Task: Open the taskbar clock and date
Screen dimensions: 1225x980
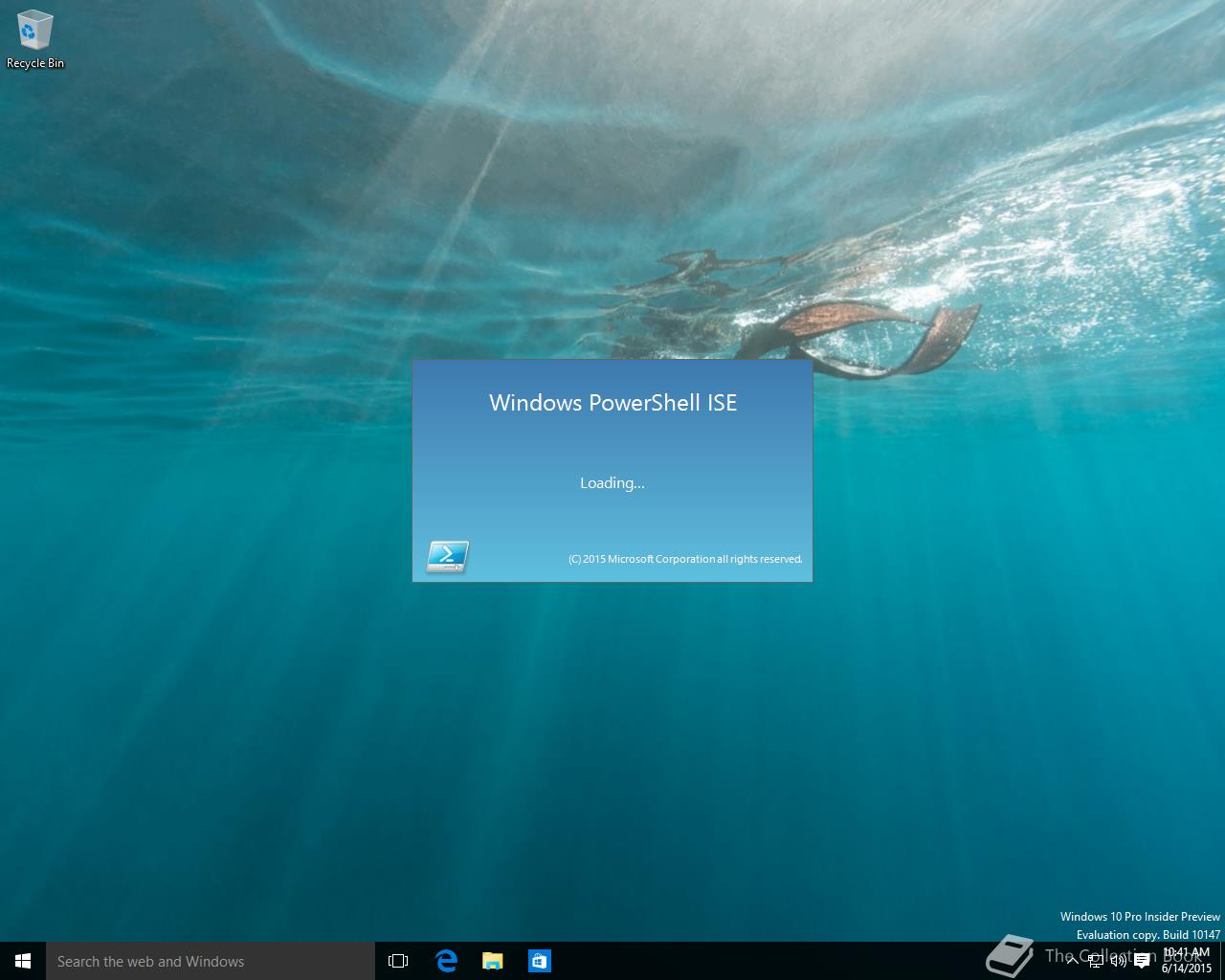Action: (x=1187, y=961)
